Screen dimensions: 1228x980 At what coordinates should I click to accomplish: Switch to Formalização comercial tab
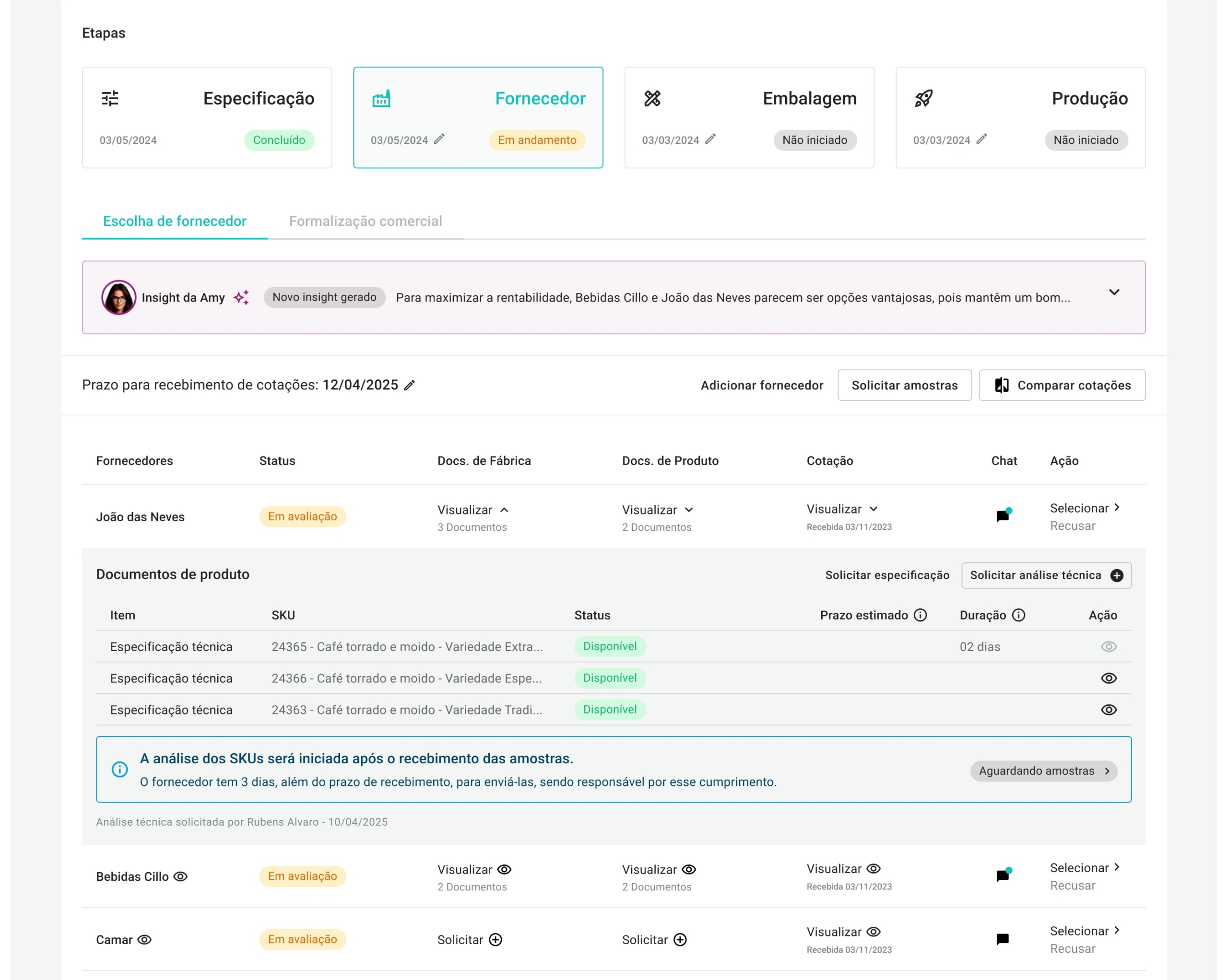click(x=366, y=221)
